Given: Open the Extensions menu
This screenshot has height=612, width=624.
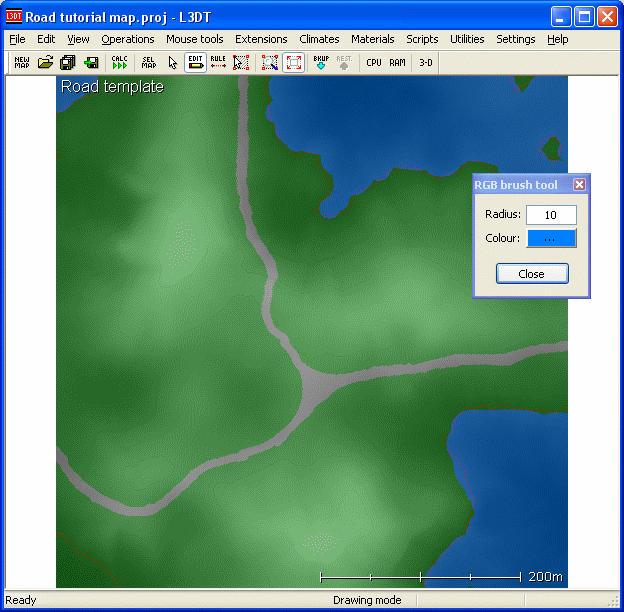Looking at the screenshot, I should click(261, 39).
